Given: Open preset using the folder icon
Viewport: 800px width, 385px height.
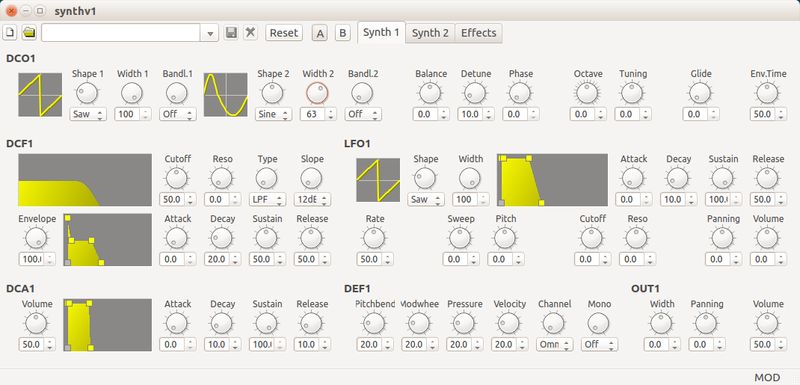Looking at the screenshot, I should [30, 33].
